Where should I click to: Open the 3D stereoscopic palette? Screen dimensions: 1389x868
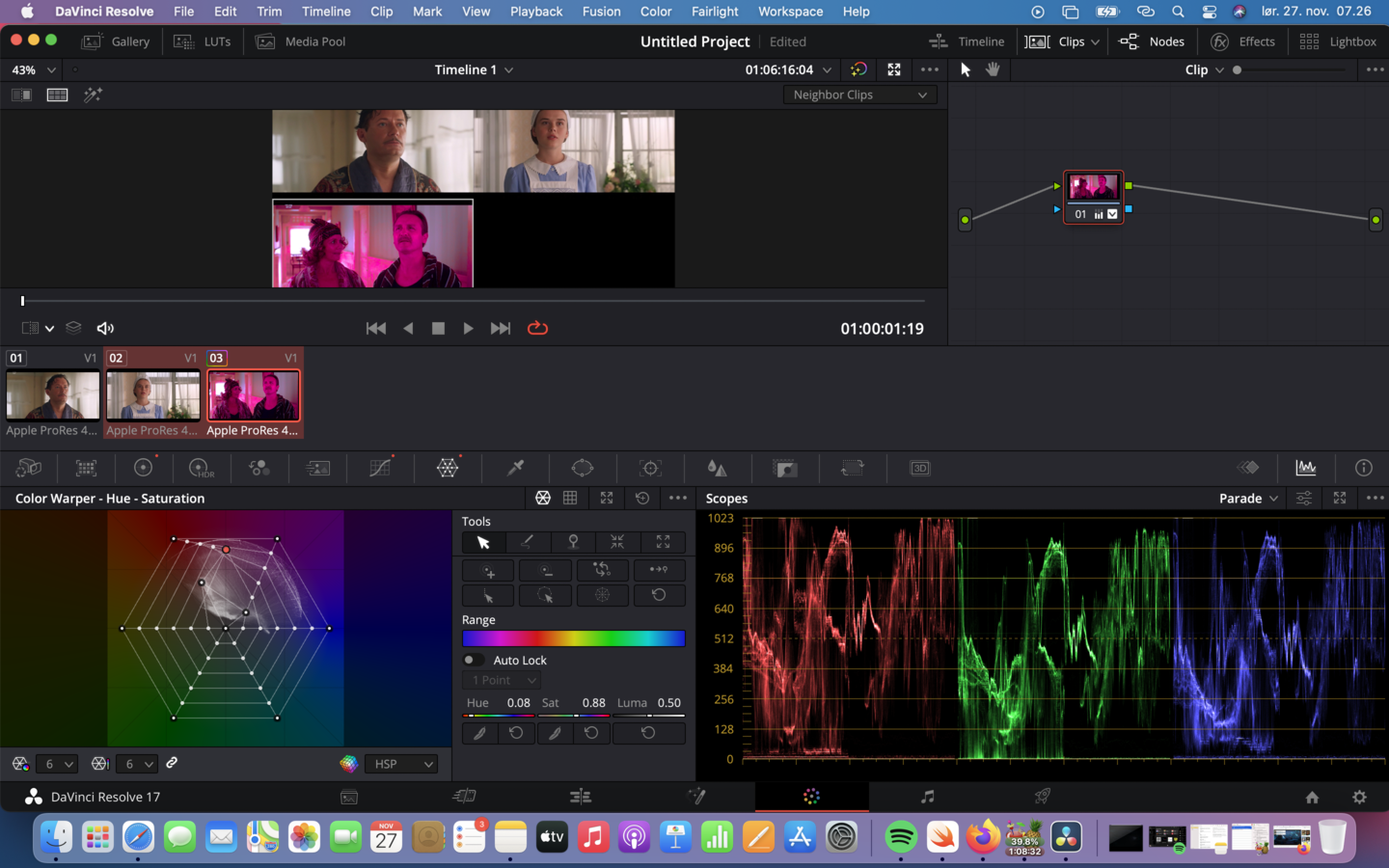(x=920, y=468)
